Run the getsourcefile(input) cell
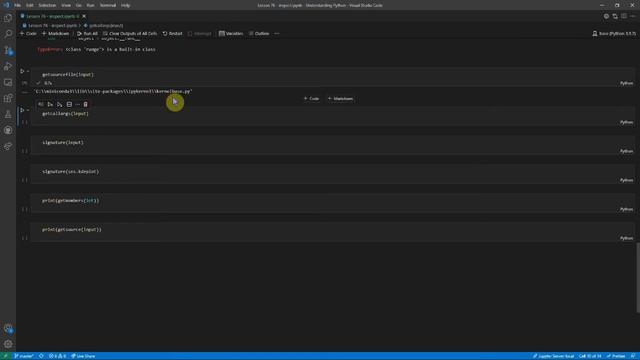This screenshot has width=640, height=360. tap(22, 71)
